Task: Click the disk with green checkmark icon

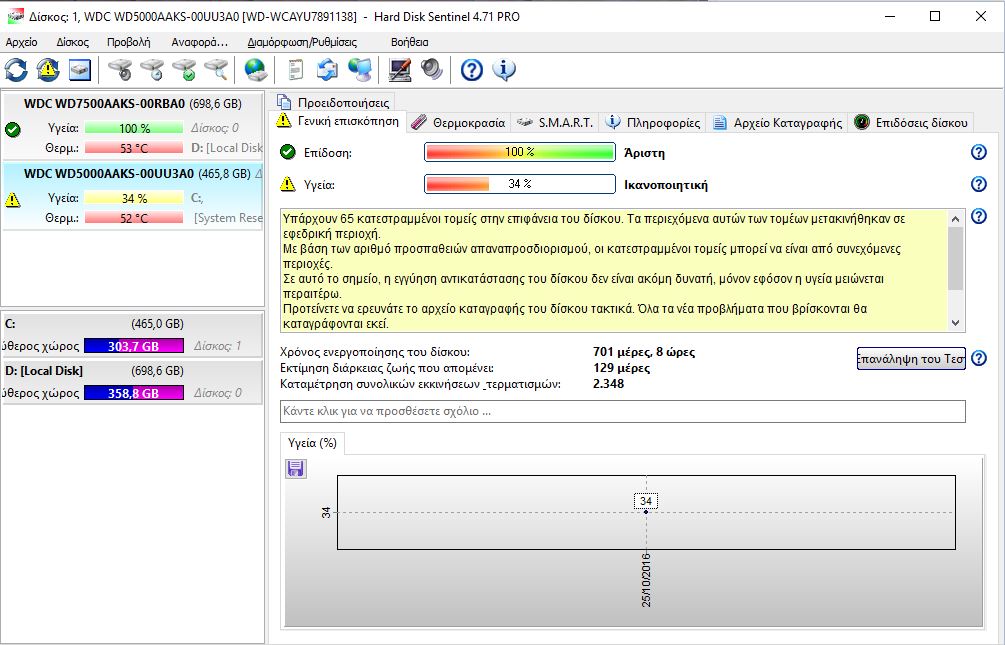Action: pos(184,70)
